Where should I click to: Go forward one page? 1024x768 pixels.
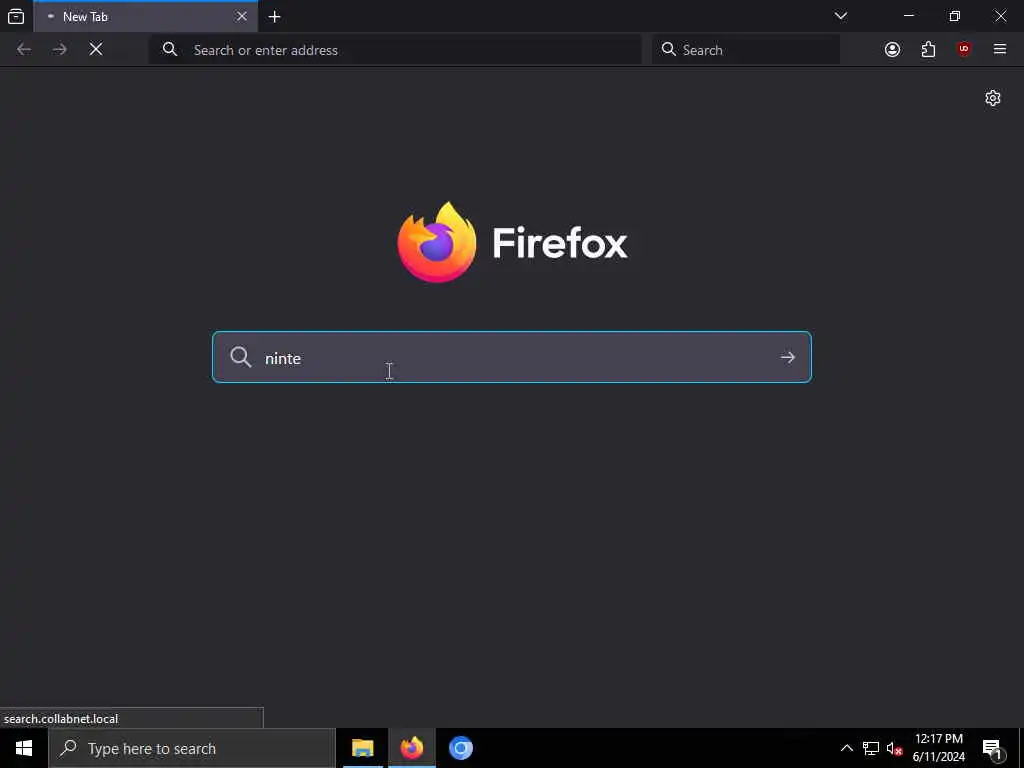pos(60,50)
